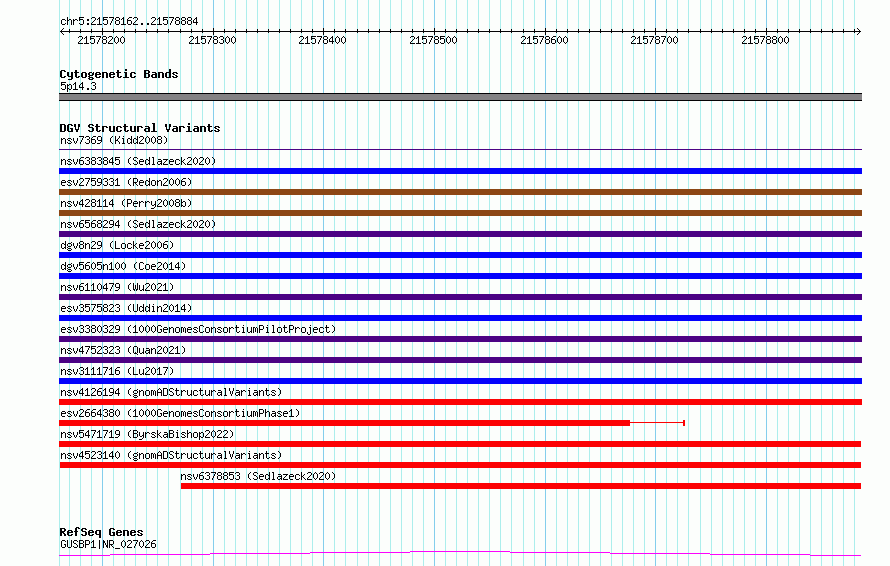890x566 pixels.
Task: Click the DGV Structural Variants track heading
Action: (x=140, y=128)
